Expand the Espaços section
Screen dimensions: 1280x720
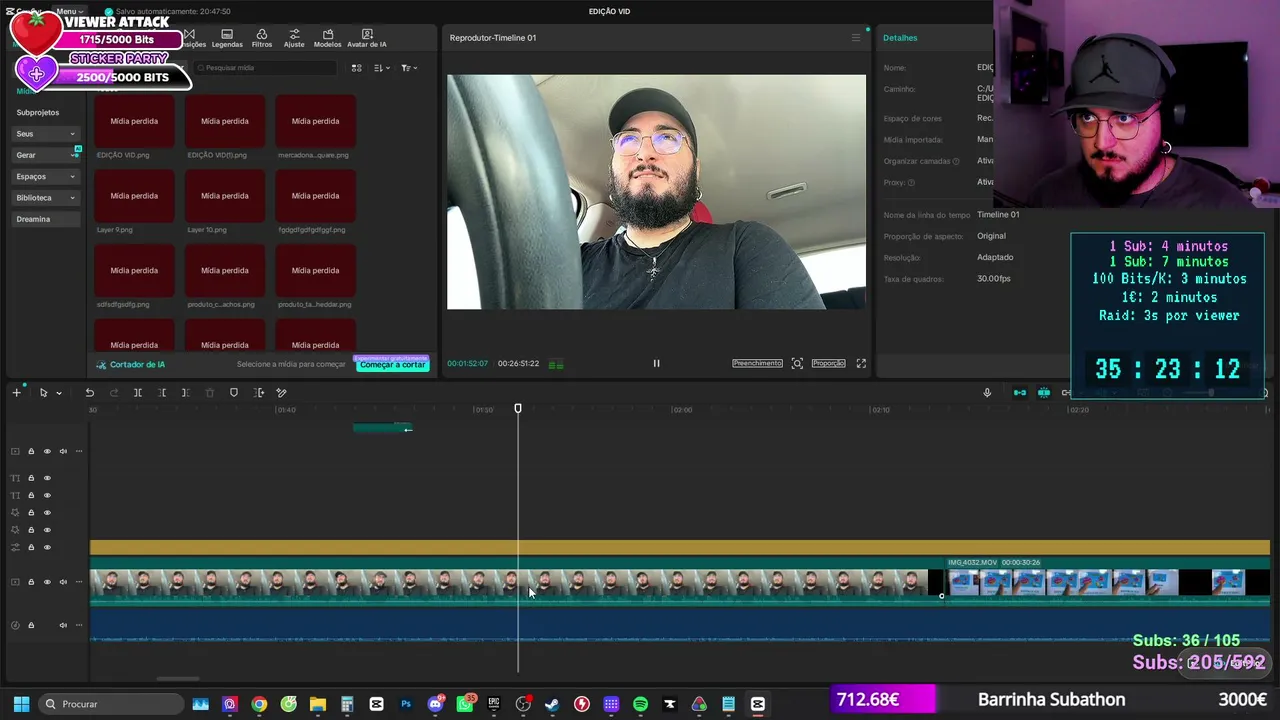click(x=46, y=176)
